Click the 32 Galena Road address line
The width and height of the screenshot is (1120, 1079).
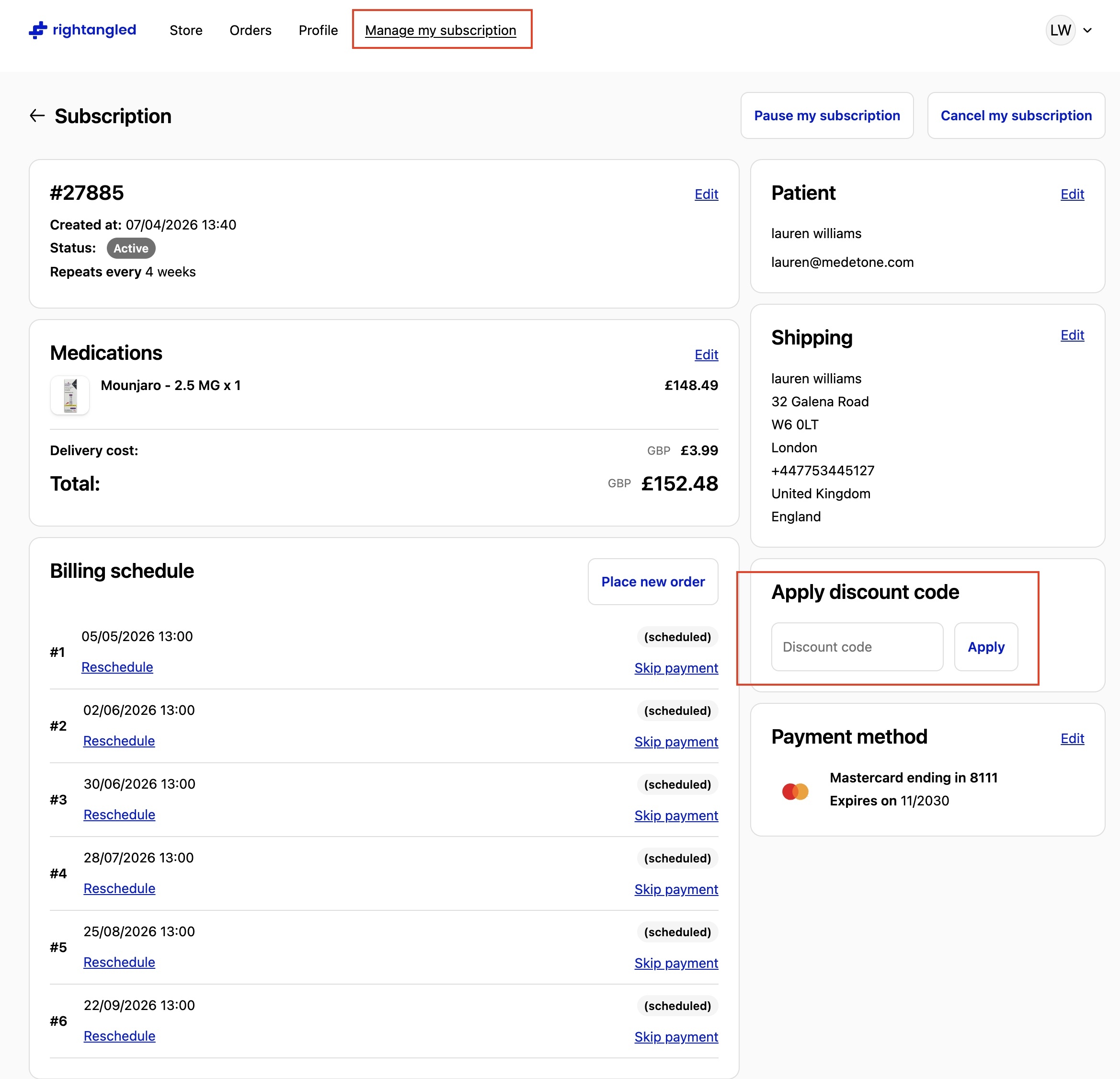(820, 402)
